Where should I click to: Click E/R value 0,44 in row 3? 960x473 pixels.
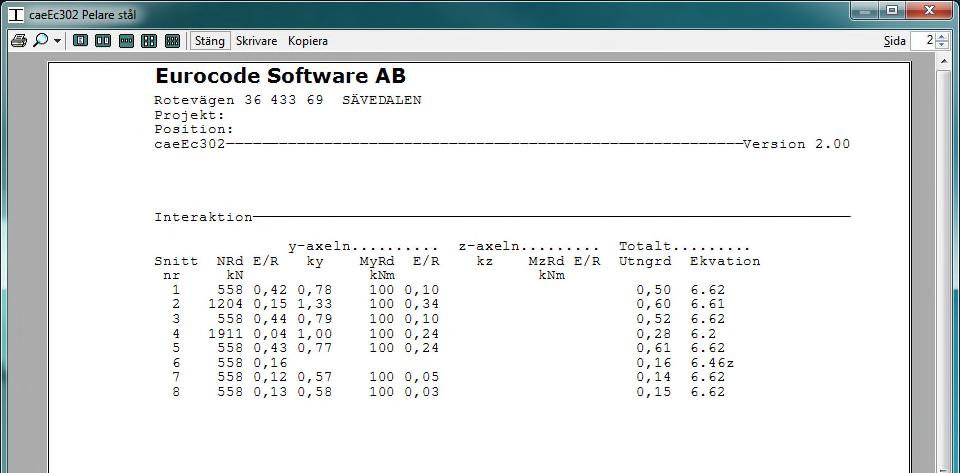270,319
